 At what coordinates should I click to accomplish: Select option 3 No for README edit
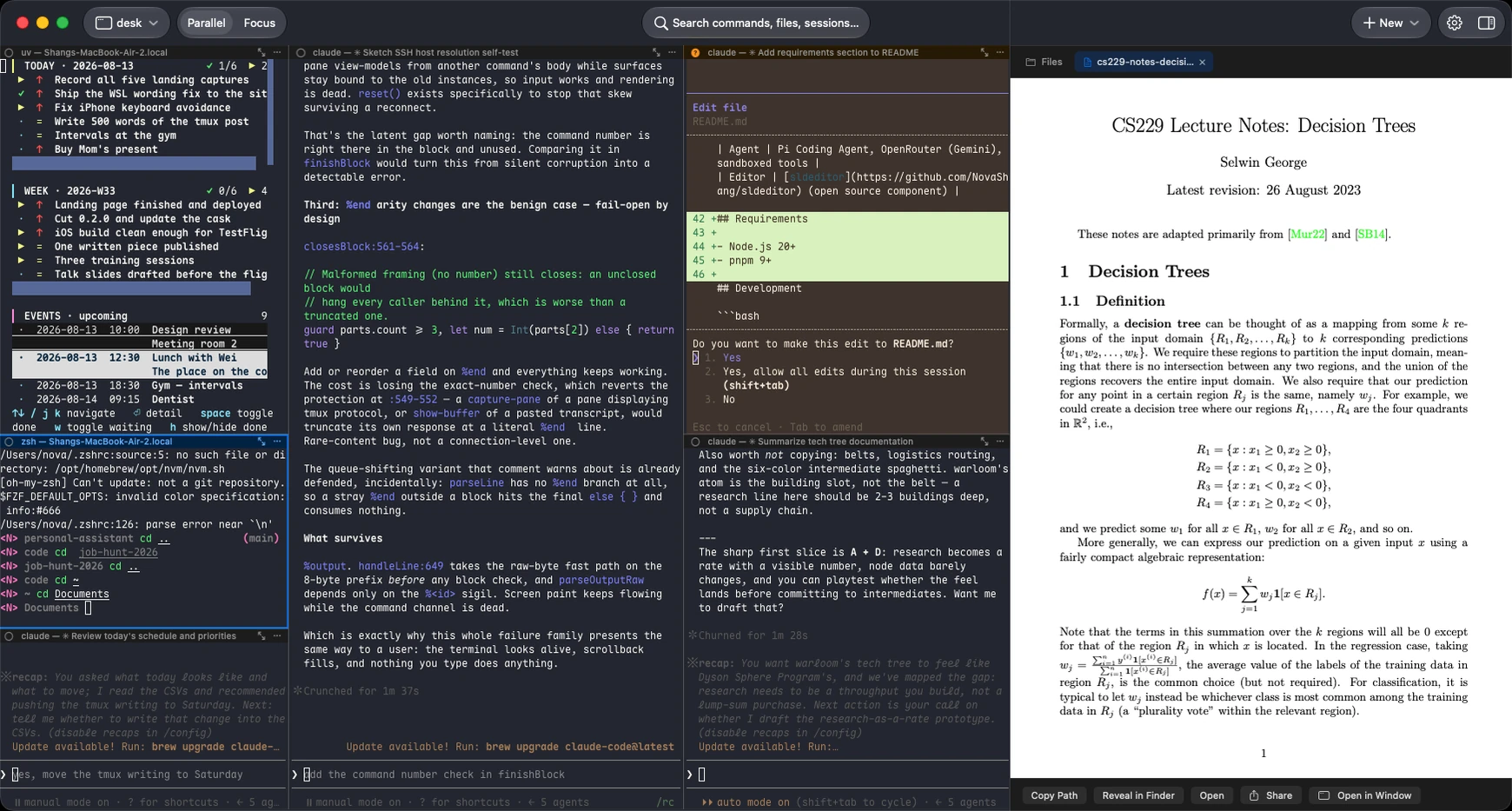point(720,399)
